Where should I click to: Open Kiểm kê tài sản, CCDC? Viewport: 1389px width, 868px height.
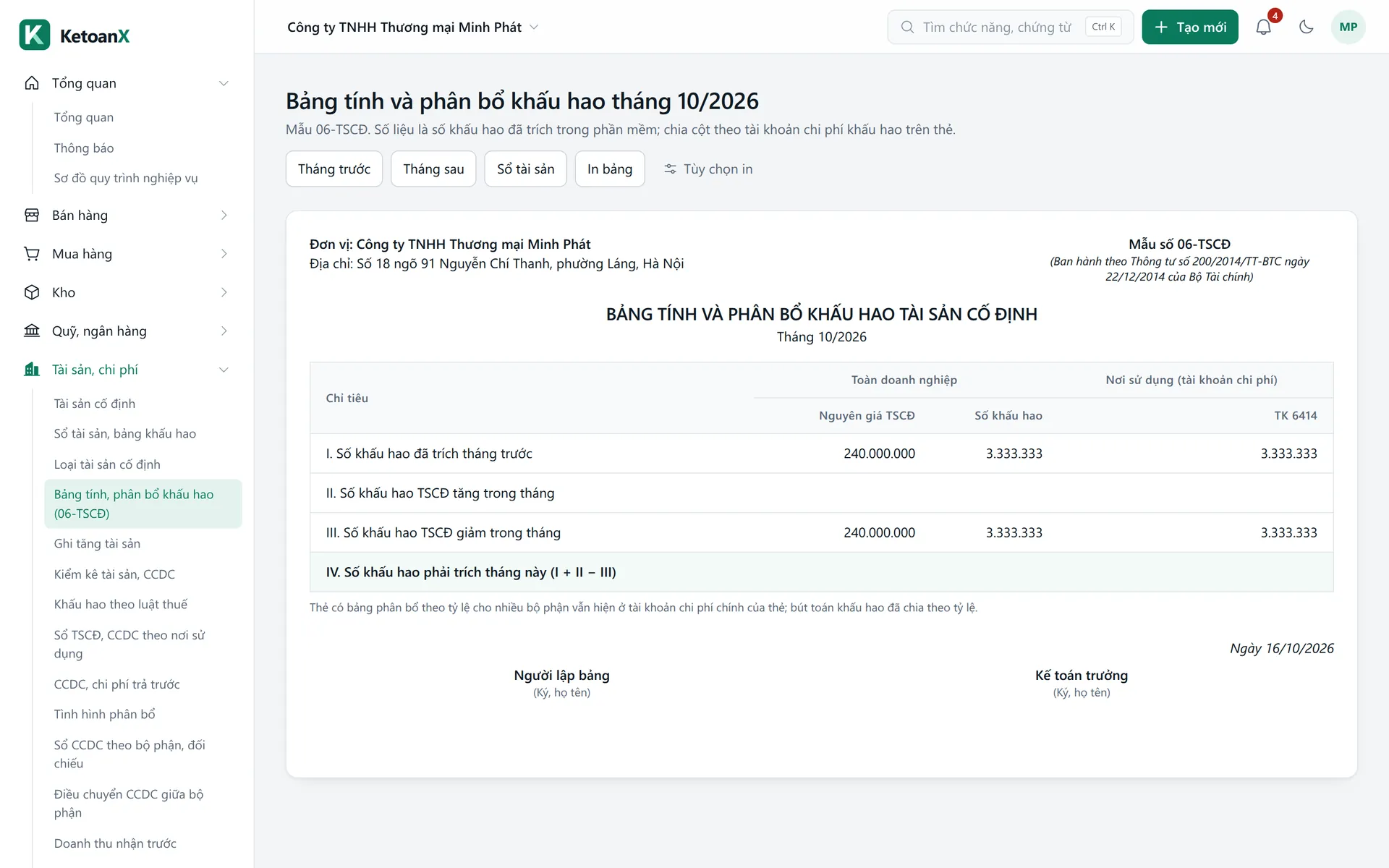click(x=114, y=574)
